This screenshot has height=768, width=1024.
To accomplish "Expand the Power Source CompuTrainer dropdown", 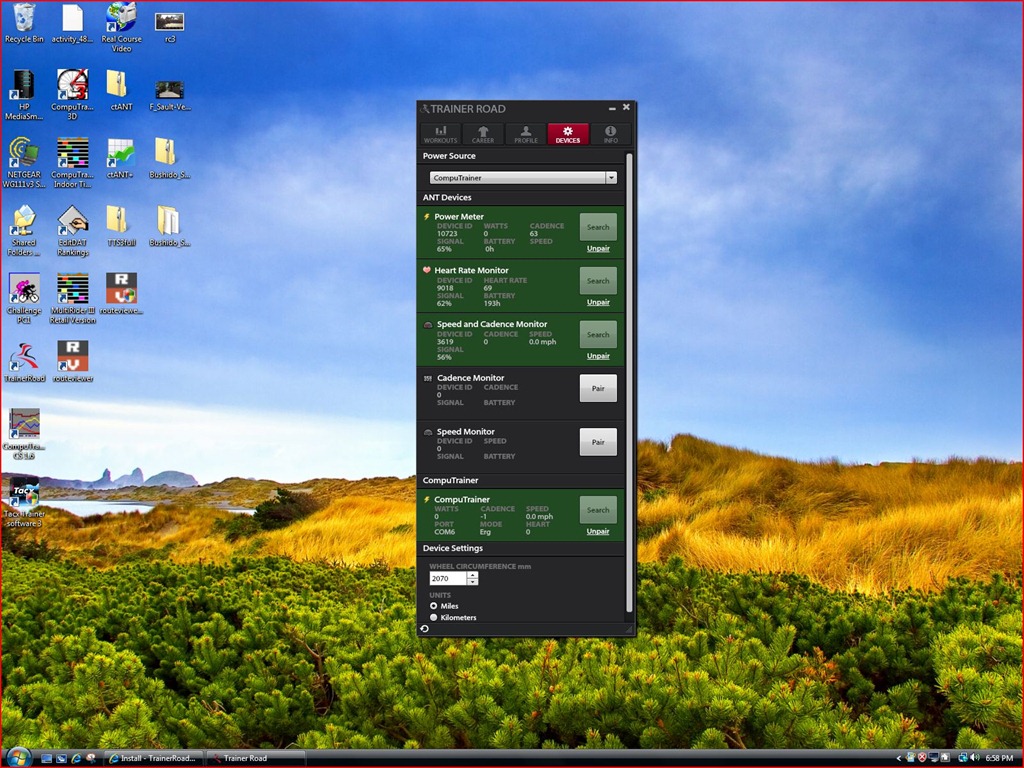I will point(611,178).
